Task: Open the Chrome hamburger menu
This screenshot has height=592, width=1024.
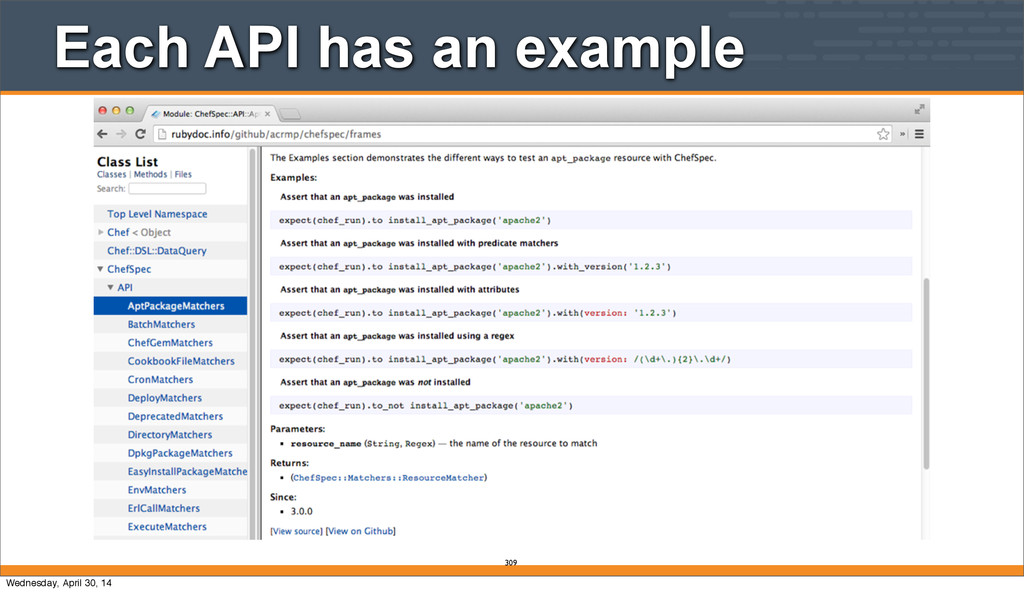Action: [919, 134]
